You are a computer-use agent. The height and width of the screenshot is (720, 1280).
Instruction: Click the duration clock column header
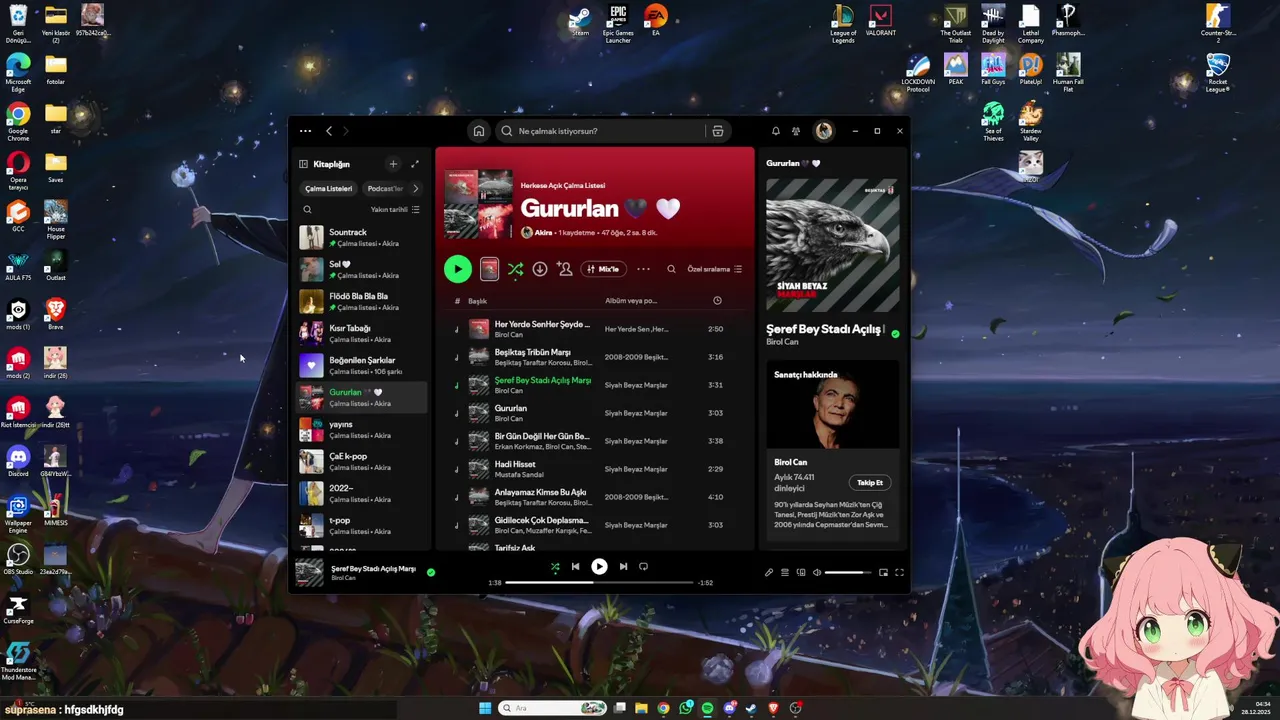coord(717,301)
